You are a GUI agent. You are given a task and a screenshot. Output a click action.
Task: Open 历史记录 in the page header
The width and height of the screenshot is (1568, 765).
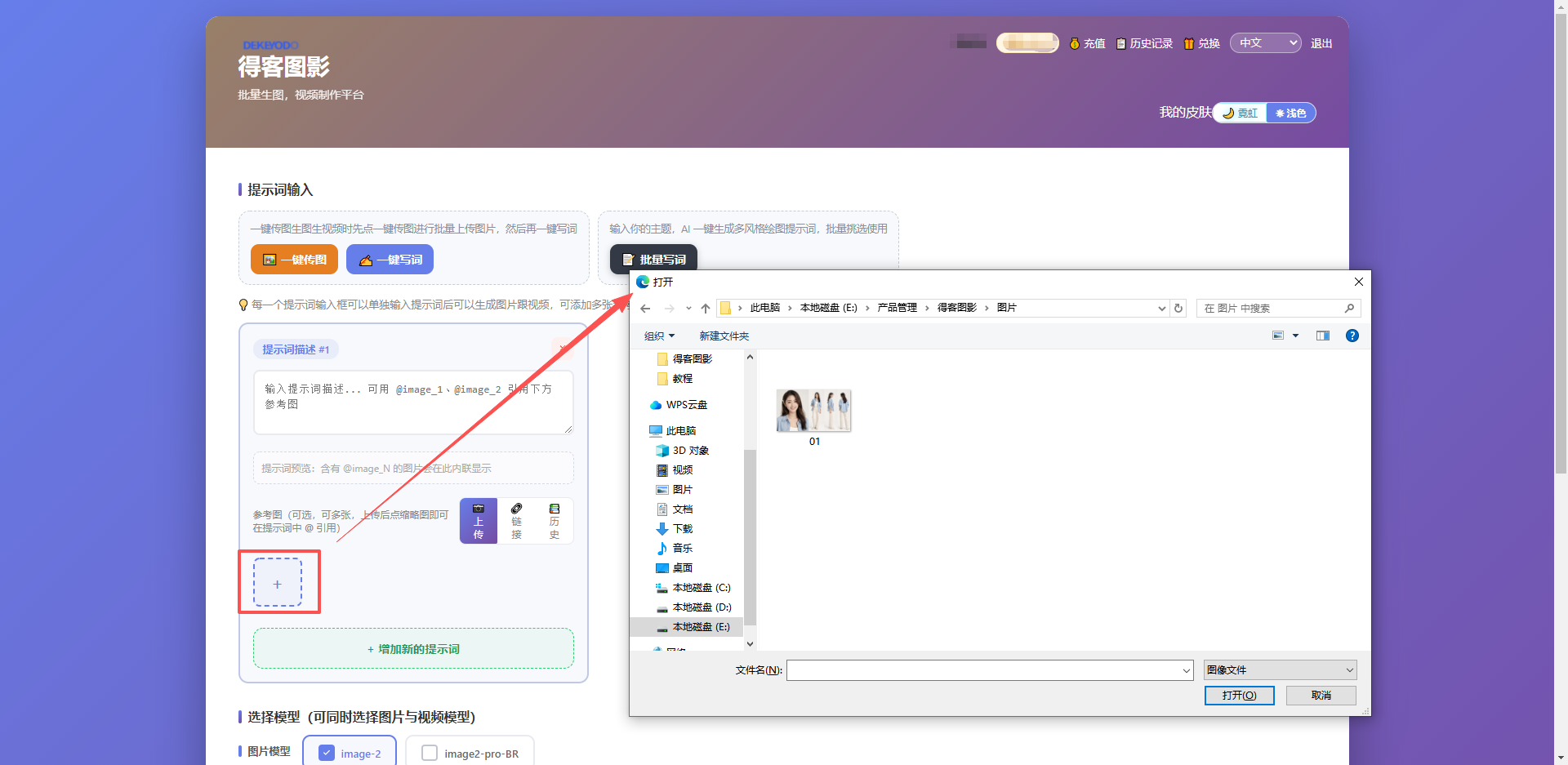(x=1144, y=43)
